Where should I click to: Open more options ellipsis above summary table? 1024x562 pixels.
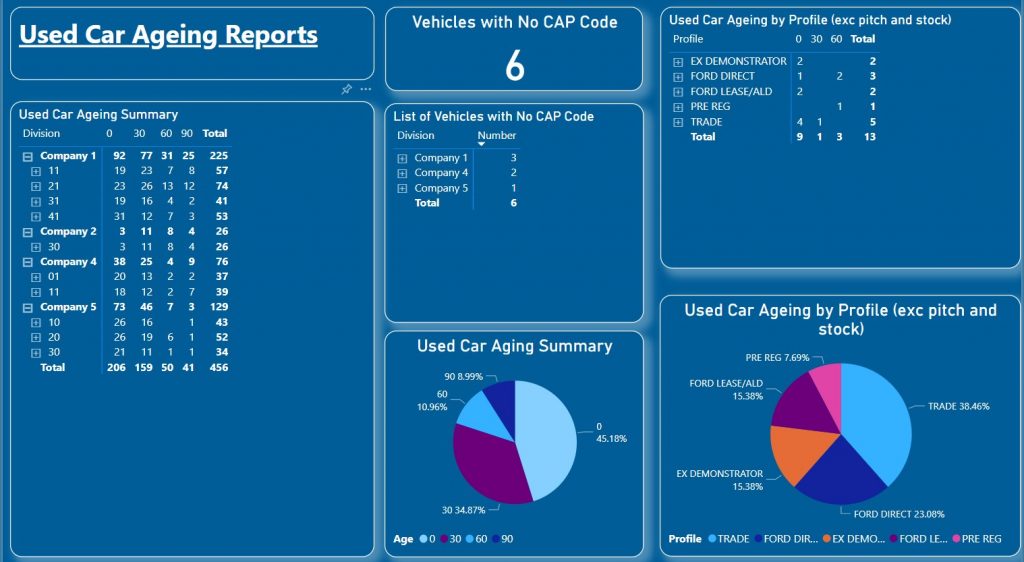[366, 89]
